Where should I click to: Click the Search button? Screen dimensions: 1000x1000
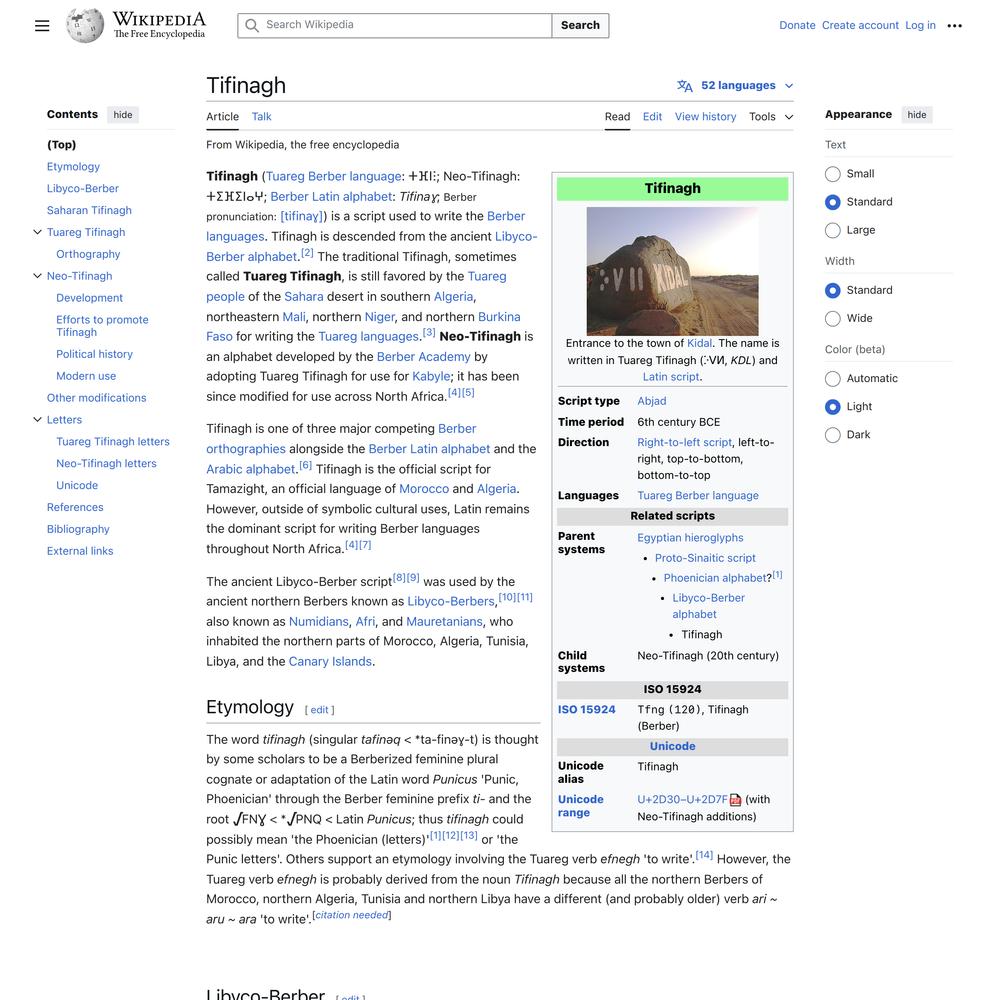click(580, 26)
